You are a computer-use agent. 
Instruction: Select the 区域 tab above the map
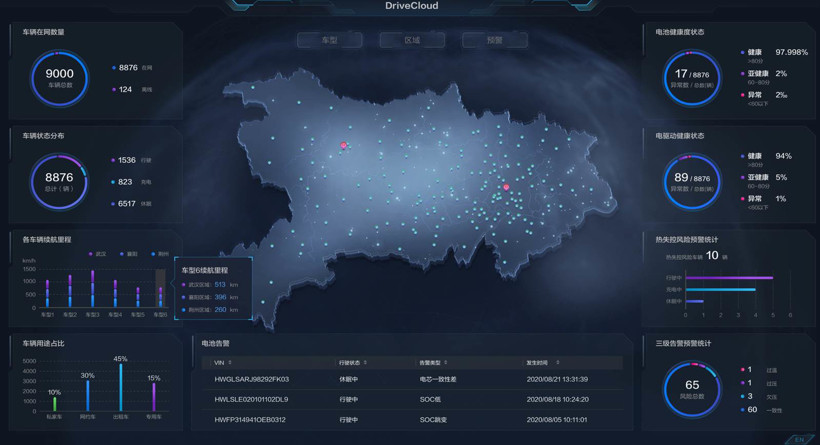coord(412,40)
